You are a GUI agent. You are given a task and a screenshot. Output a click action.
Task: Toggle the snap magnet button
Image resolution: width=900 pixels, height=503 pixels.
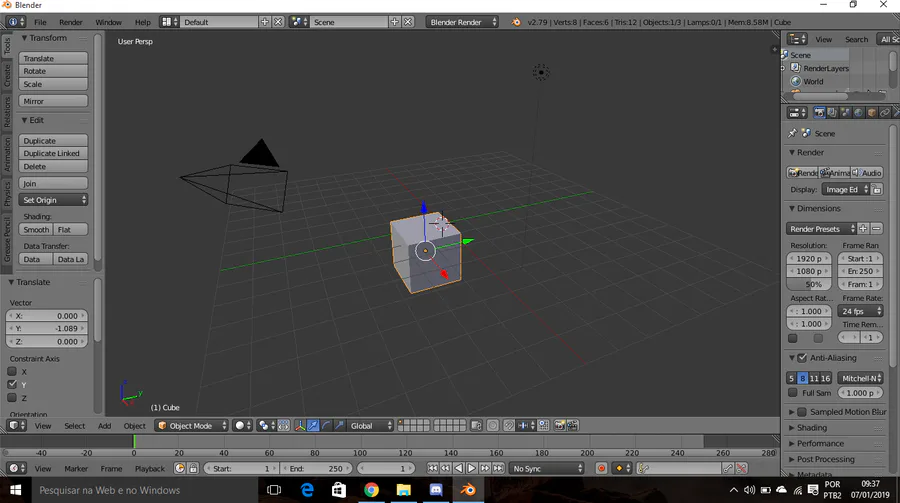(509, 425)
